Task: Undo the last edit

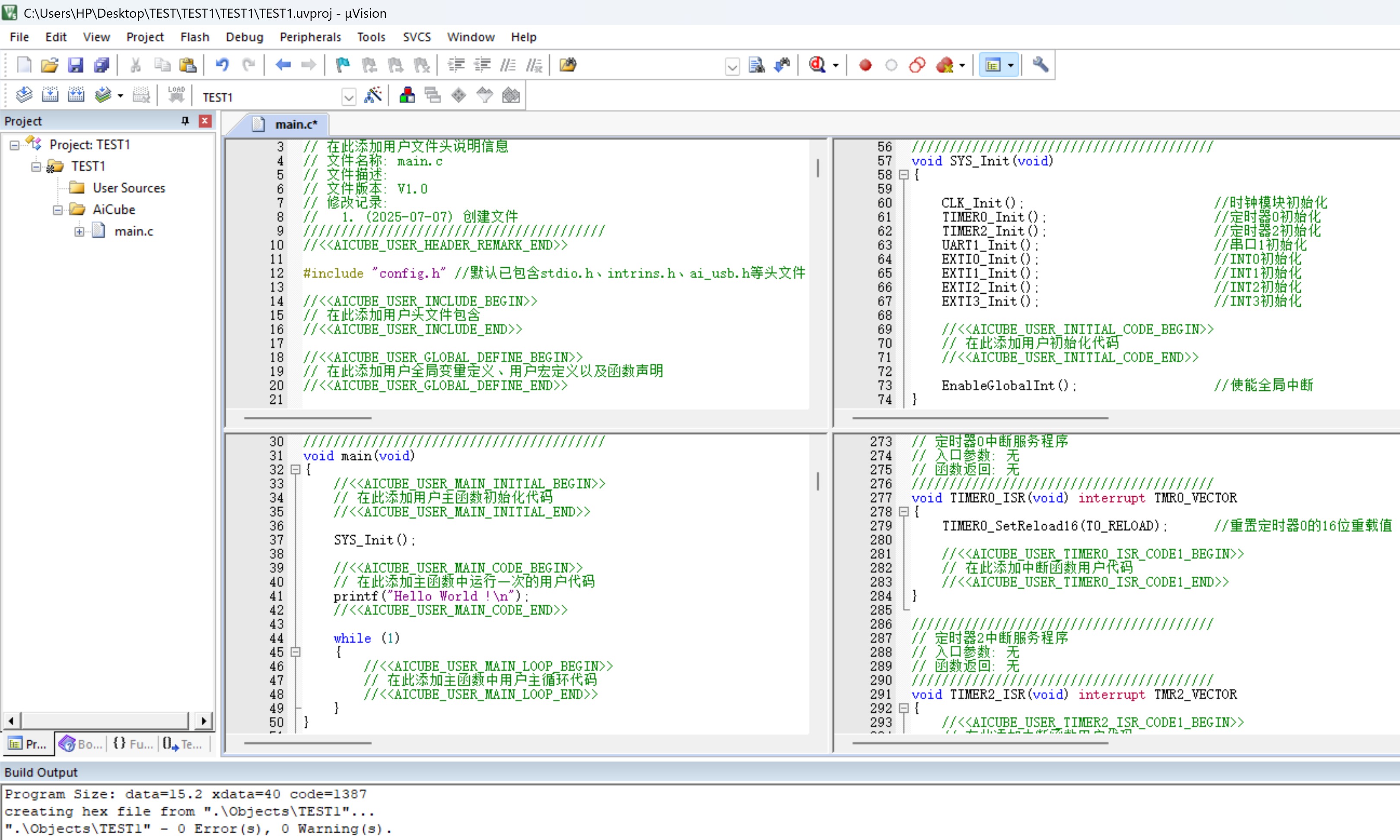Action: [222, 65]
